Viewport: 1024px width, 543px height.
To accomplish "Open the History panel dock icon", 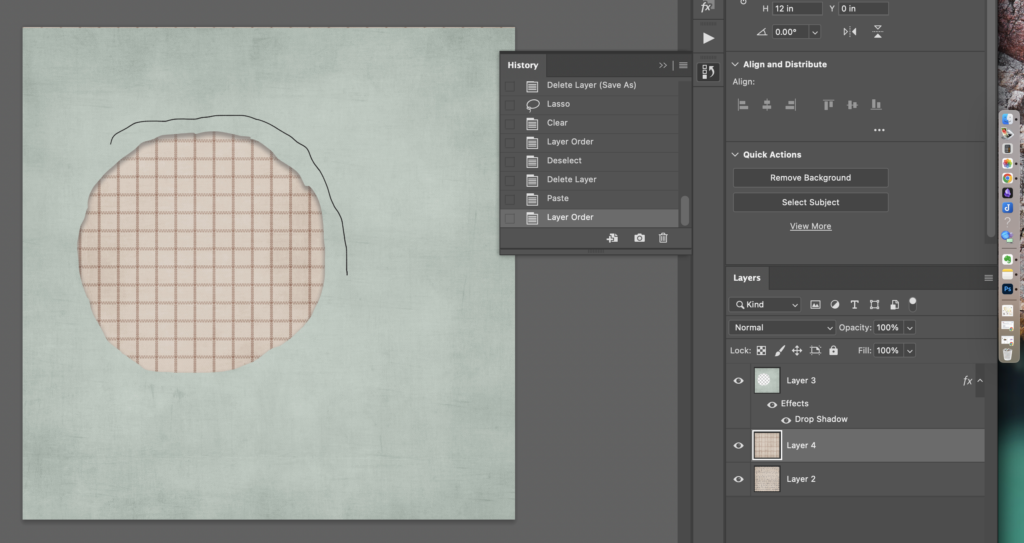I will click(708, 72).
